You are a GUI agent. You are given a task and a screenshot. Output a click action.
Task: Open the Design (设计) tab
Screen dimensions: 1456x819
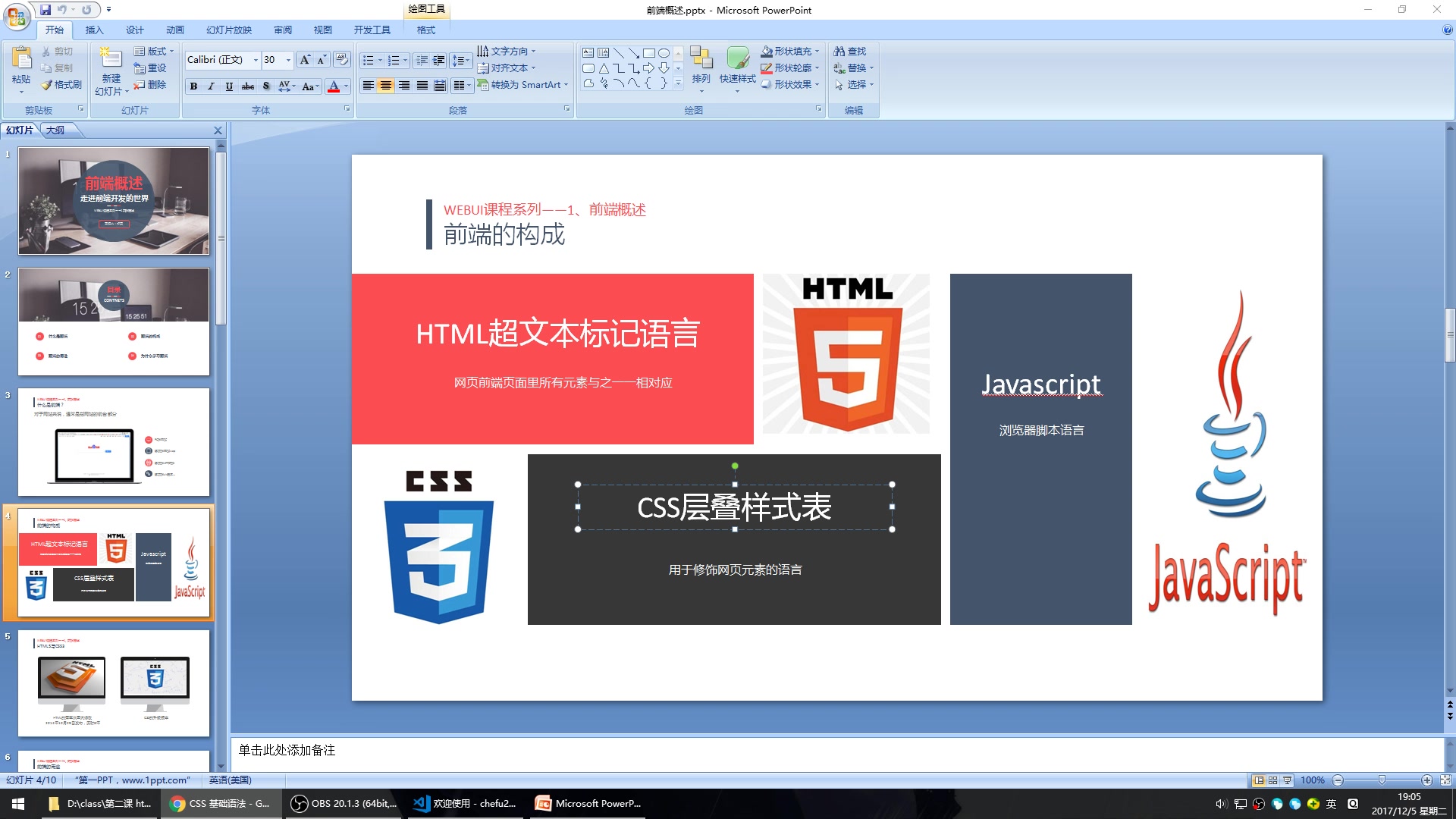[x=134, y=30]
